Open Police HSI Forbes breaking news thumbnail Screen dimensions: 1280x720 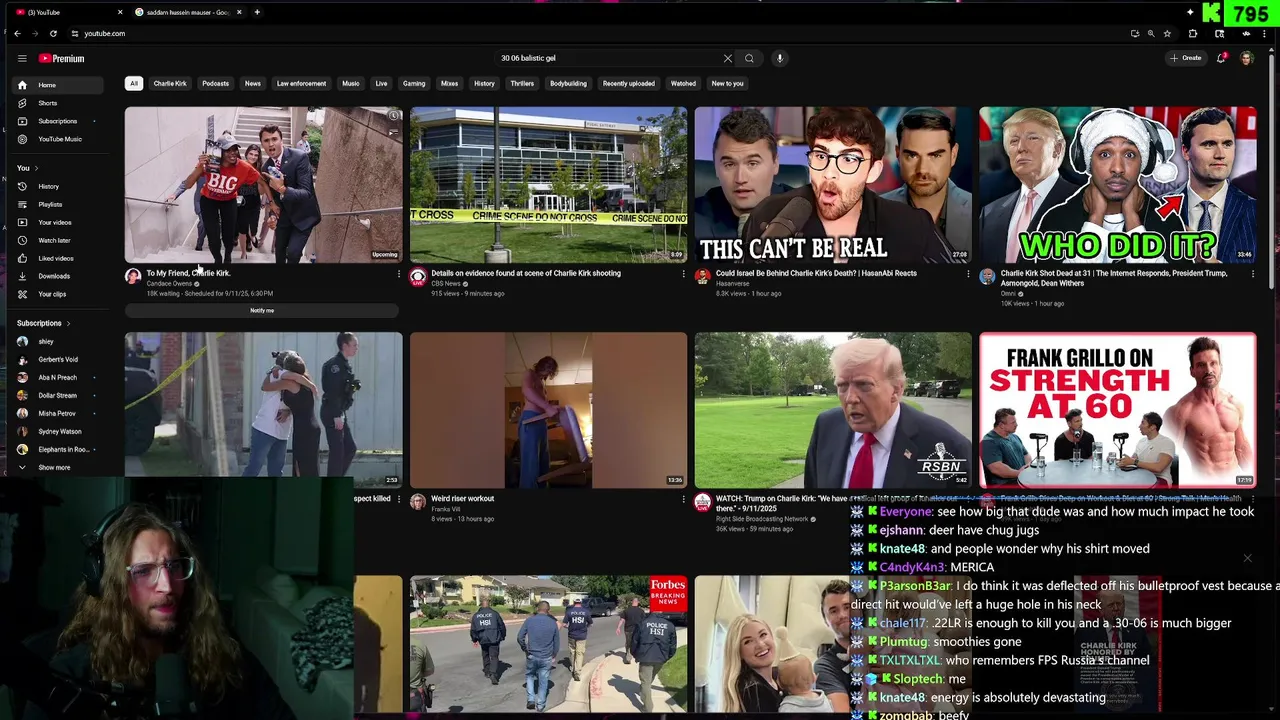tap(548, 644)
